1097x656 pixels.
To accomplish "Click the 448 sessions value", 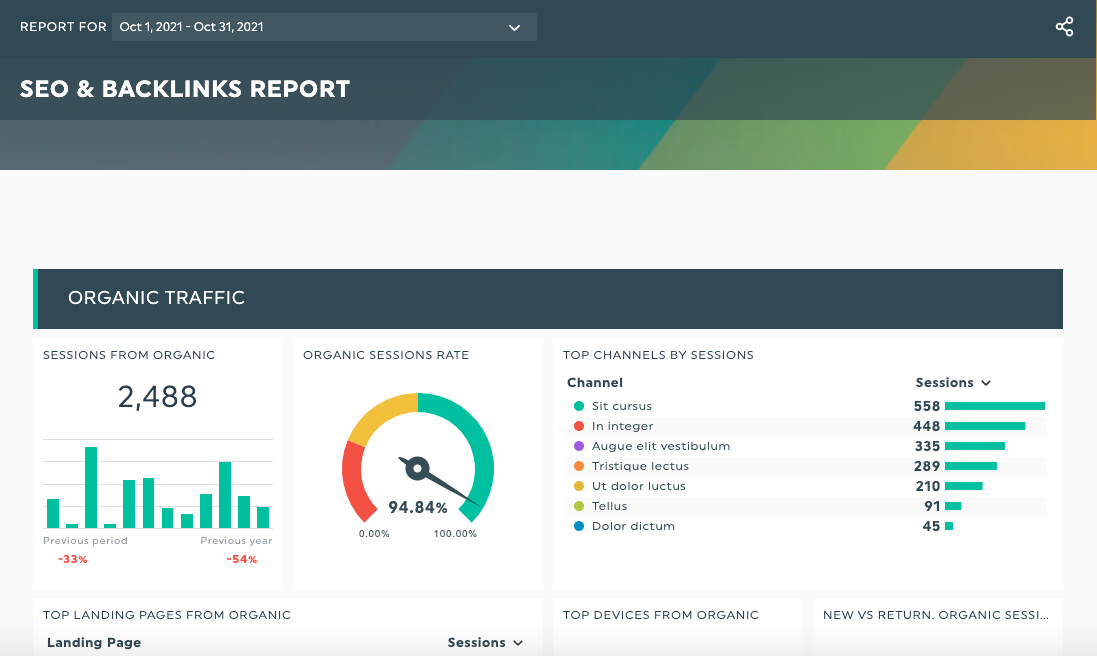I will point(926,426).
